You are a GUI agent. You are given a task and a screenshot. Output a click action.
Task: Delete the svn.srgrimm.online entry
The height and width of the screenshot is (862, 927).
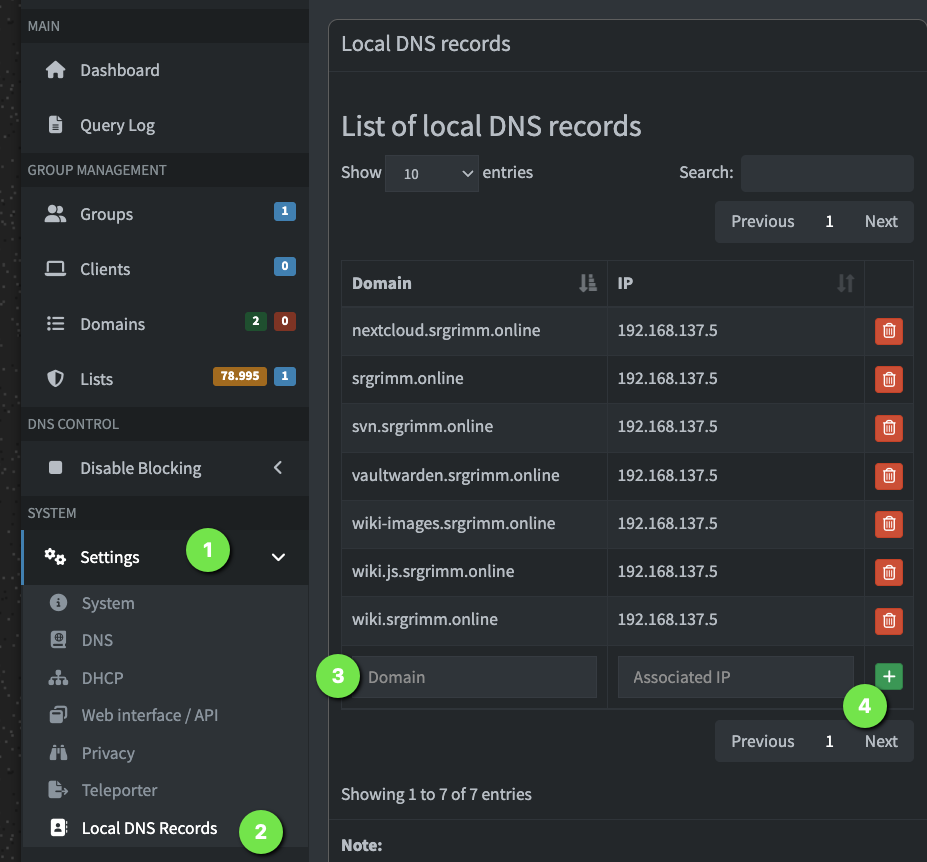[x=888, y=427]
